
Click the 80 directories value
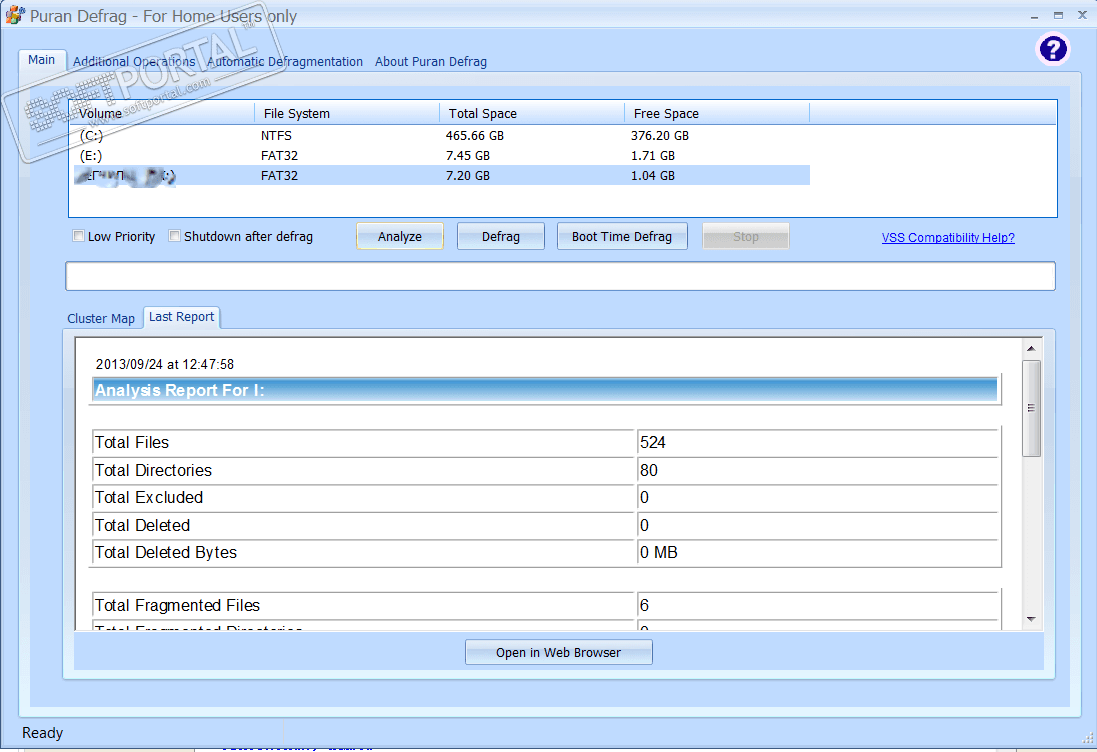coord(649,471)
